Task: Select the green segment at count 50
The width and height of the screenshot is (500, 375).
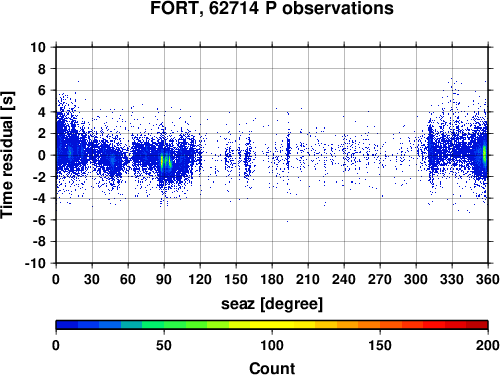Action: [x=164, y=325]
